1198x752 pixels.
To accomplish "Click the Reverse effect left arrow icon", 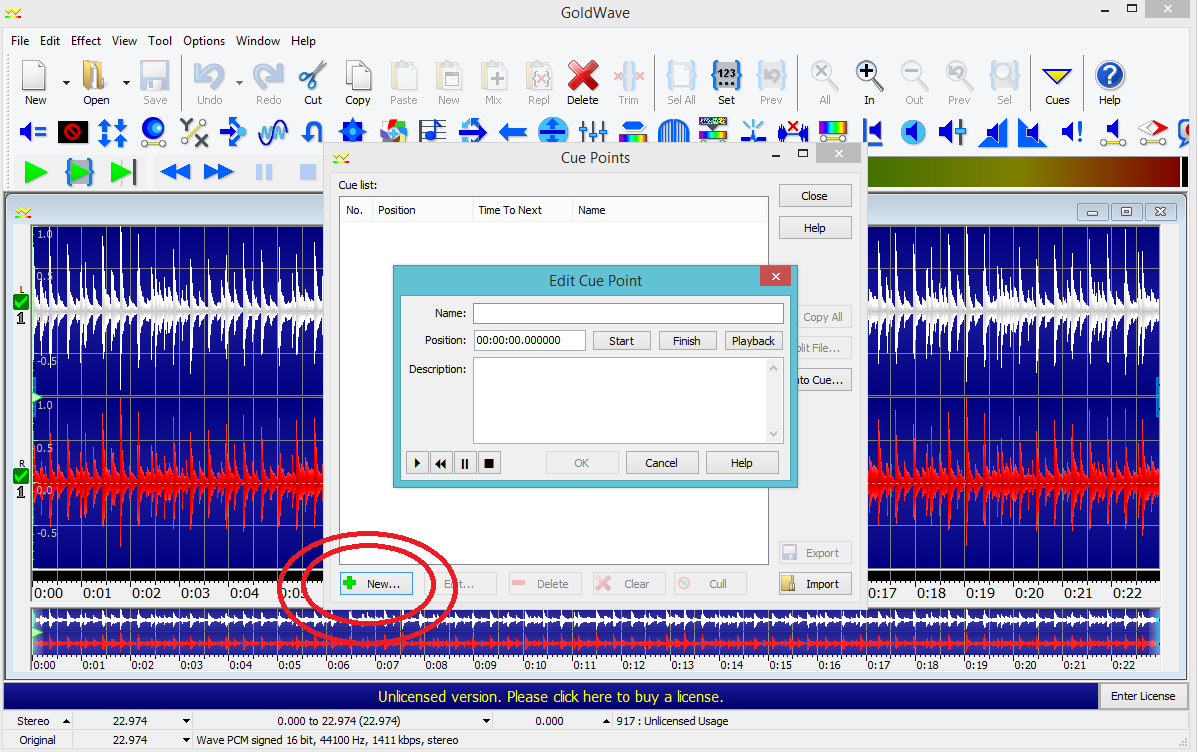I will coord(513,132).
